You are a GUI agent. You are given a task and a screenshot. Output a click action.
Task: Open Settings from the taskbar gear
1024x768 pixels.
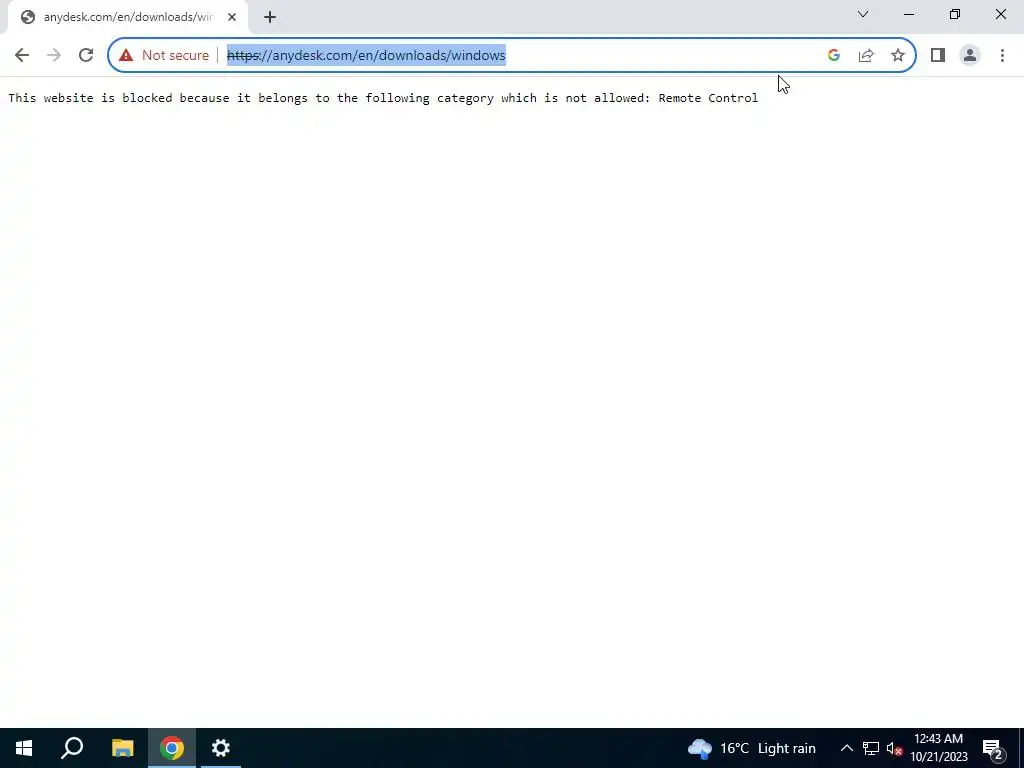tap(221, 748)
